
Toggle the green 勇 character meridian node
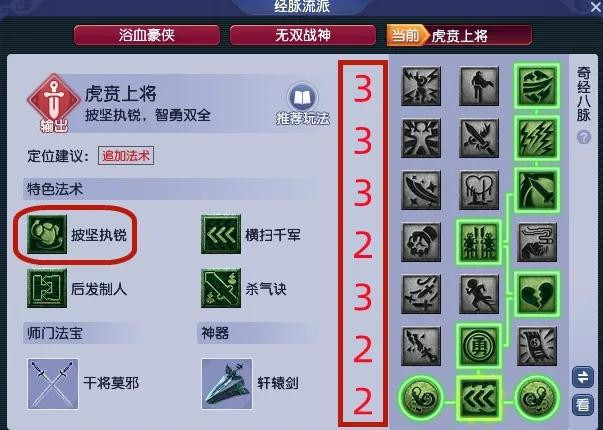(x=479, y=346)
